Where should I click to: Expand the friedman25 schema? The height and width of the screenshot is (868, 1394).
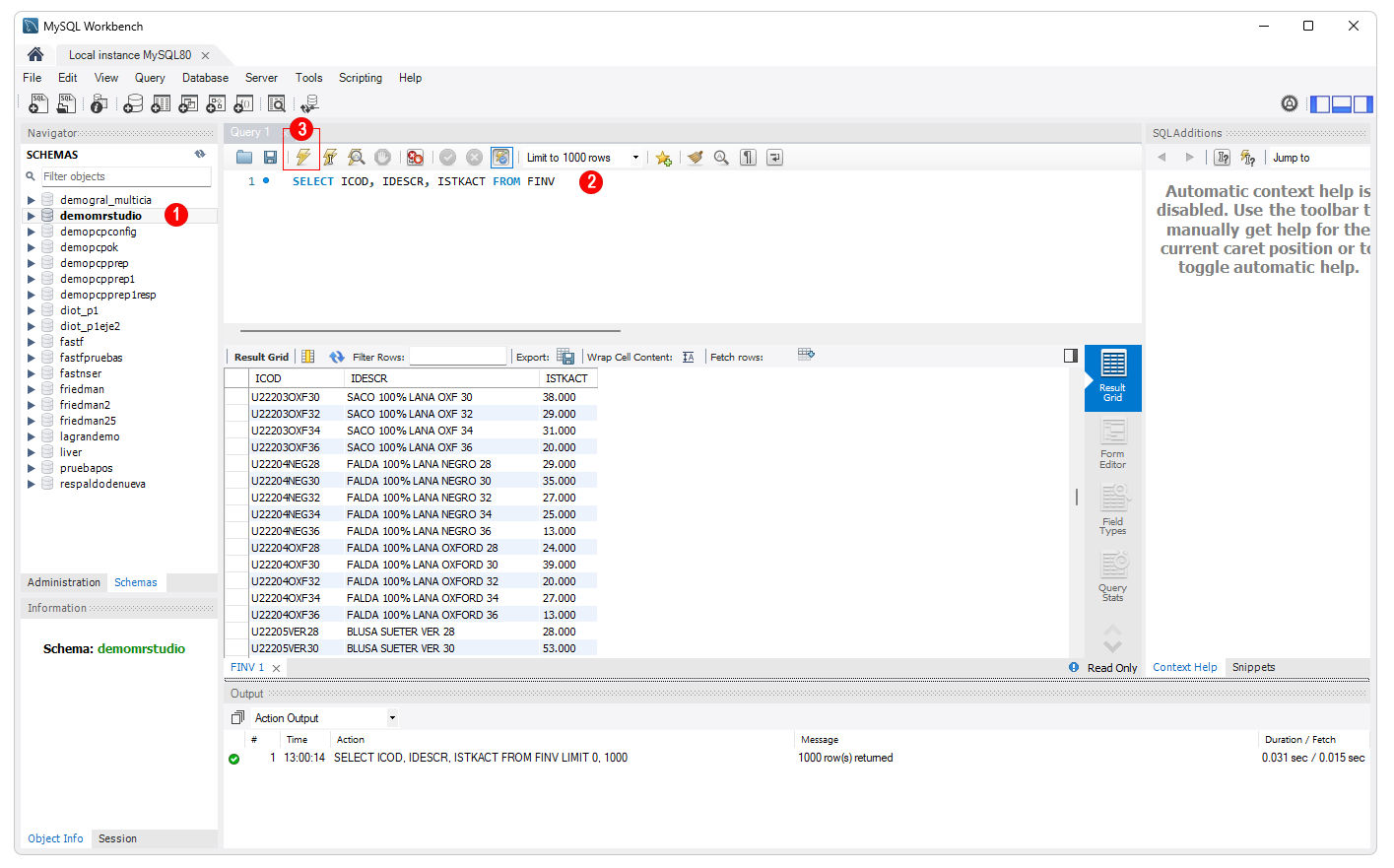pos(32,421)
